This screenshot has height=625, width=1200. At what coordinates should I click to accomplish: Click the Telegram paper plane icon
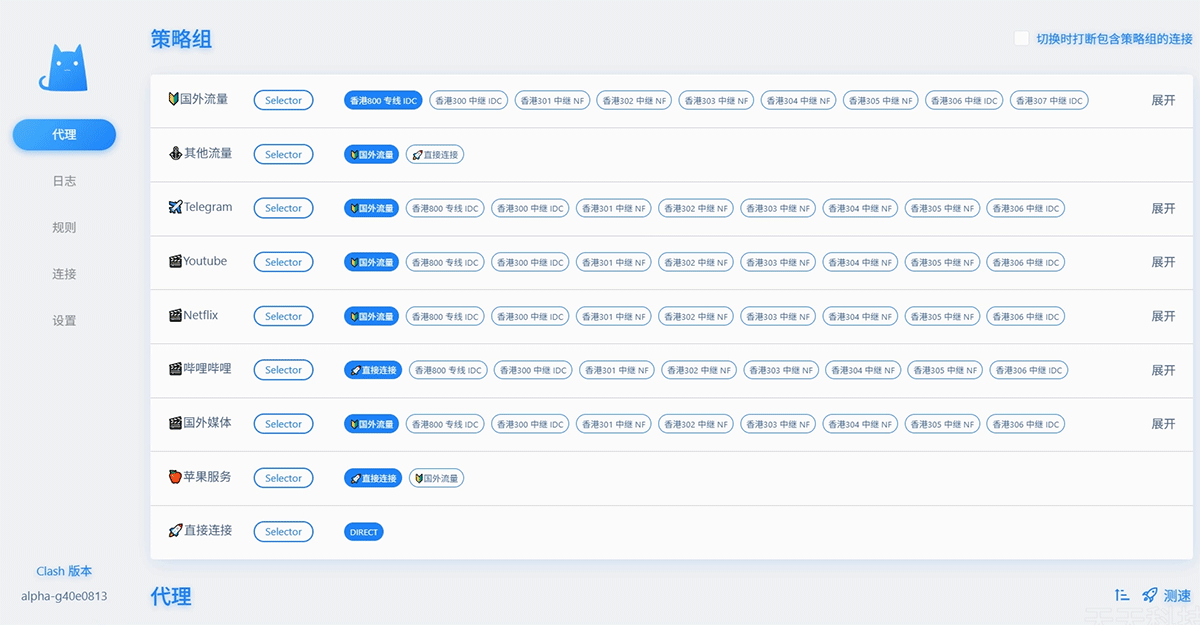tap(175, 208)
